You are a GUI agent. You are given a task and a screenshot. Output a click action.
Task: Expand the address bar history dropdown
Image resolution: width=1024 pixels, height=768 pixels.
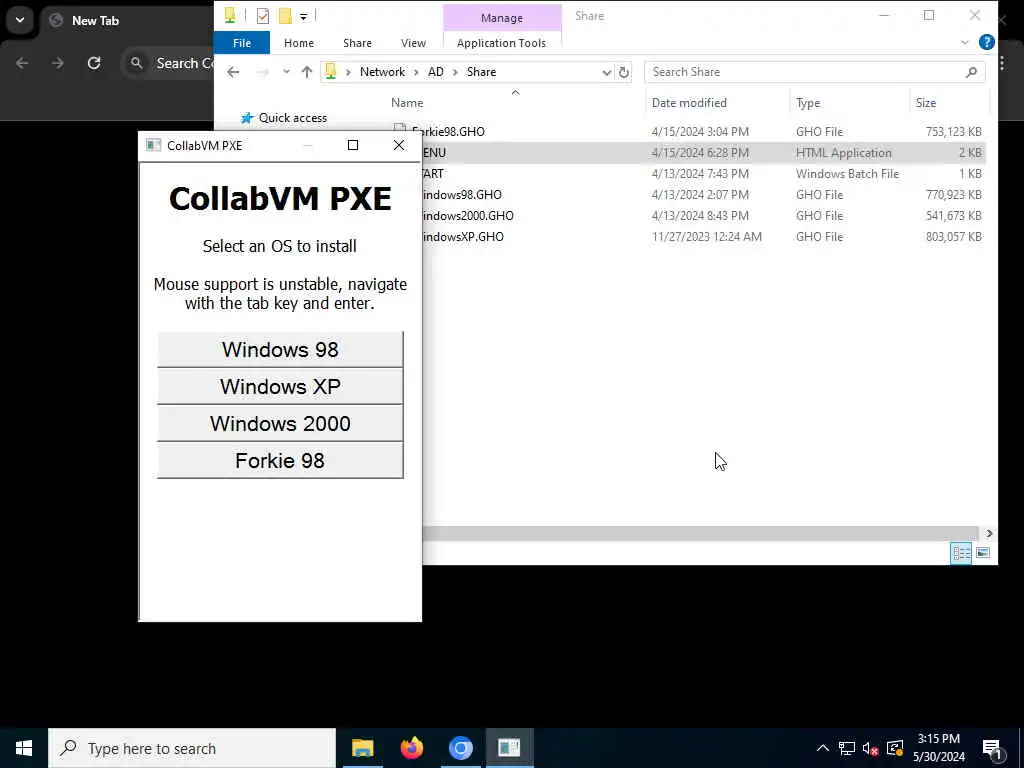[x=606, y=72]
